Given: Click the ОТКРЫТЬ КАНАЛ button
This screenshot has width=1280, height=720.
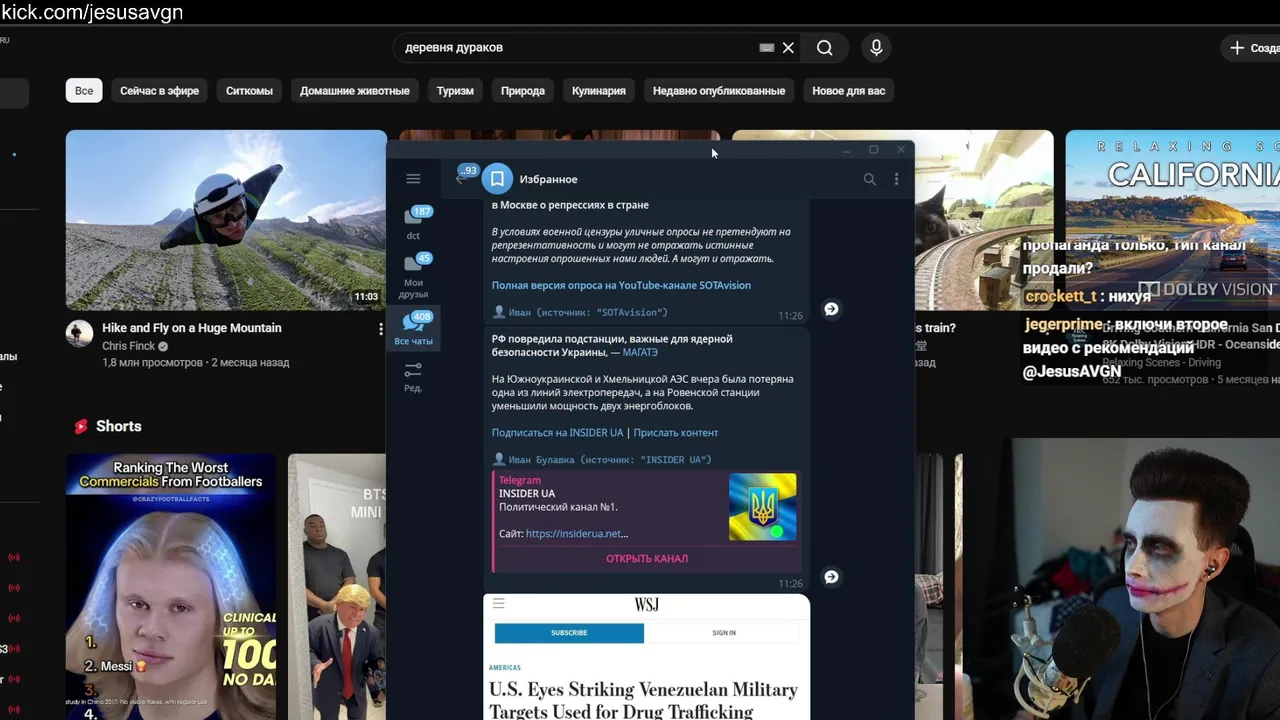Looking at the screenshot, I should tap(647, 559).
